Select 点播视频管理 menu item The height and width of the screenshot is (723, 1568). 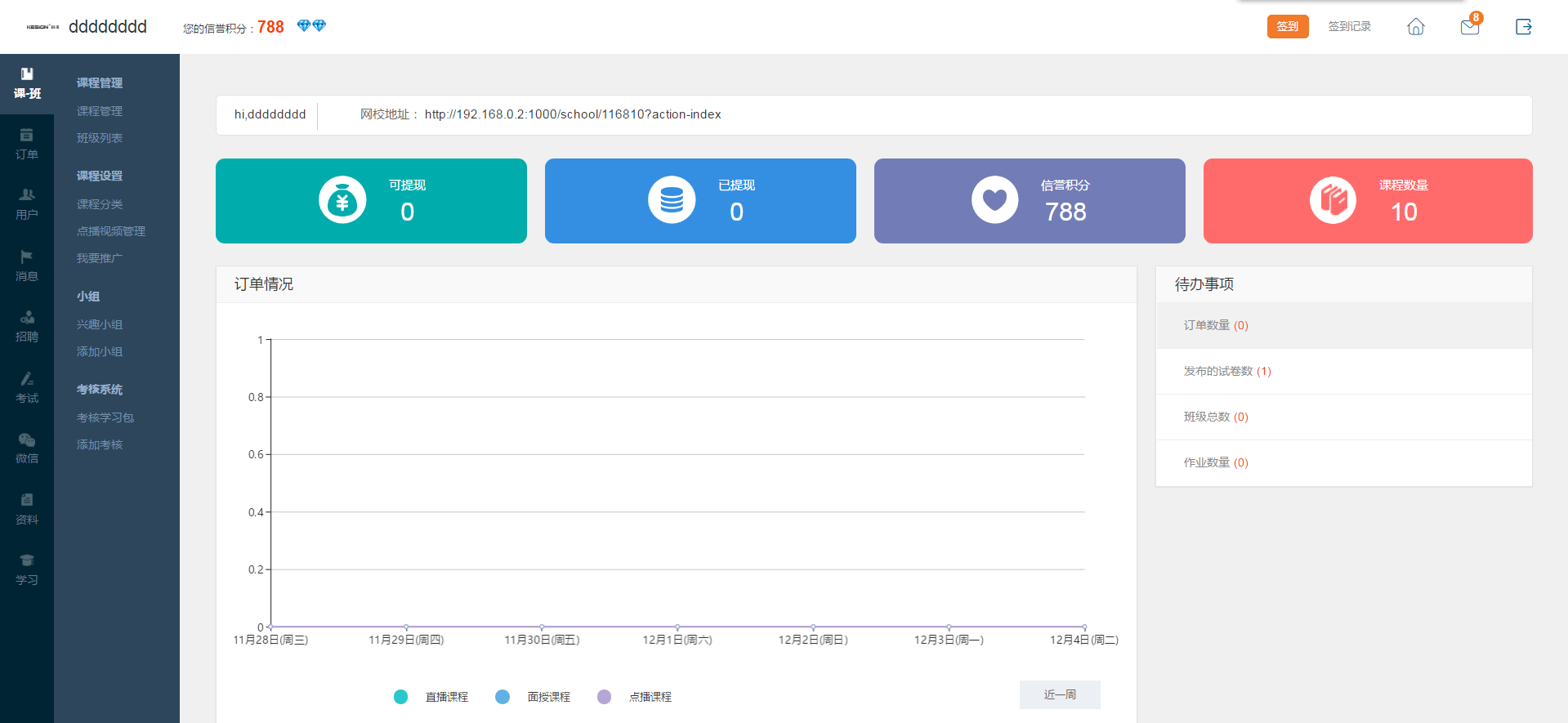[x=111, y=231]
